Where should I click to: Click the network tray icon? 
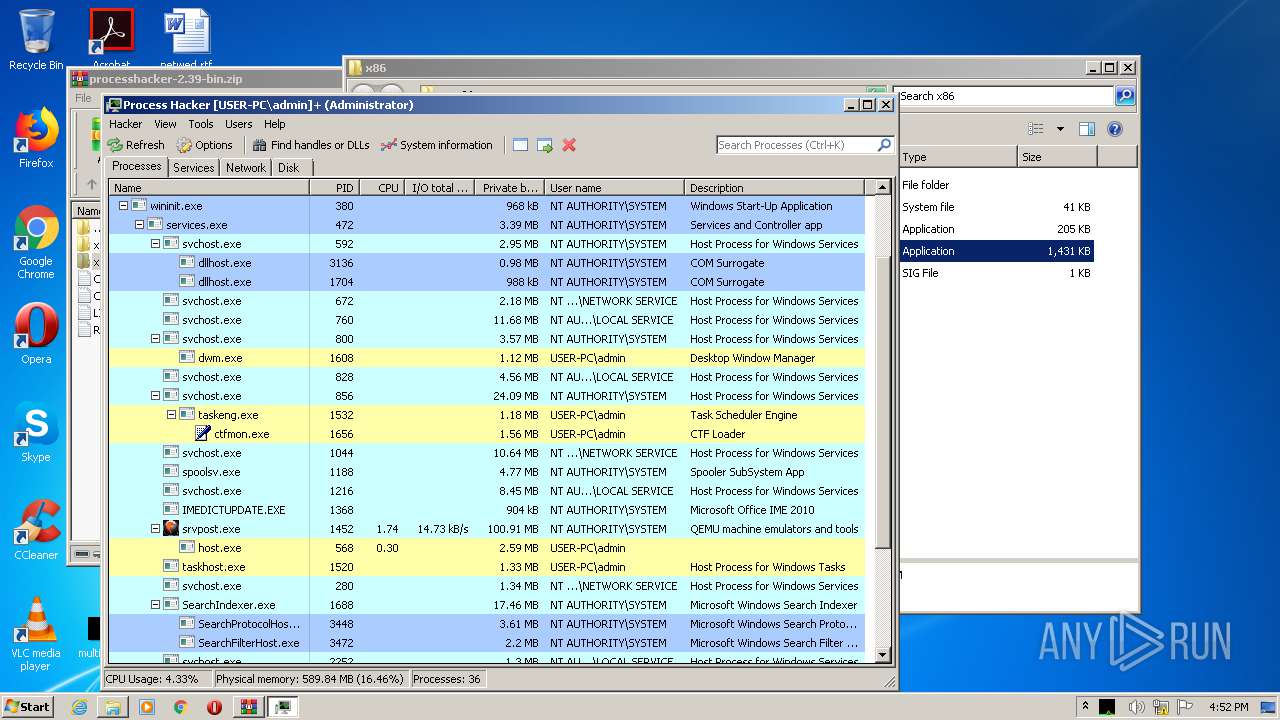1162,707
